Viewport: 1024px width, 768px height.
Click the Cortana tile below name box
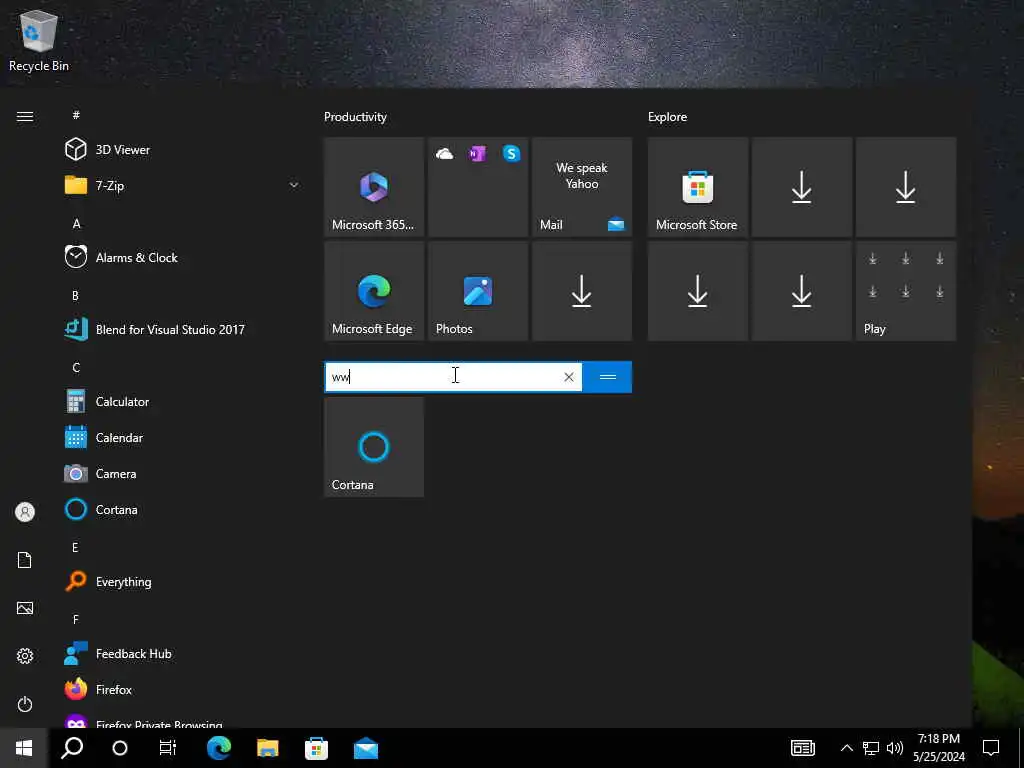pos(374,447)
